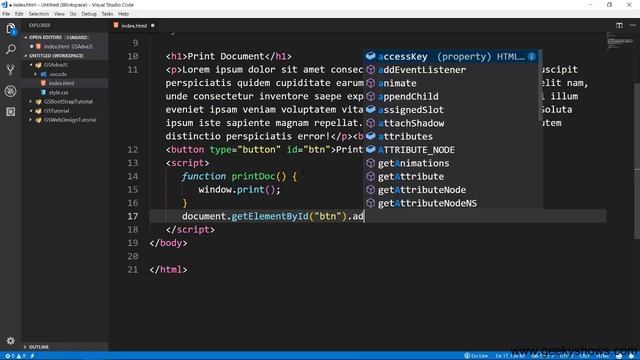
Task: Open the Manage gear at sidebar bottom
Action: (x=11, y=340)
